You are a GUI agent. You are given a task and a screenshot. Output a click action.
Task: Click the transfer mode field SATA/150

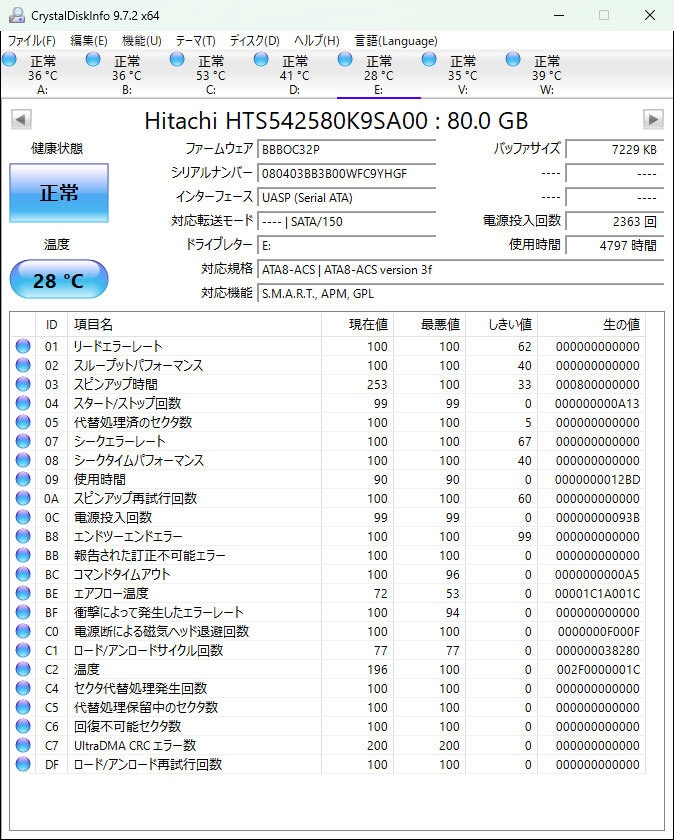(x=346, y=221)
